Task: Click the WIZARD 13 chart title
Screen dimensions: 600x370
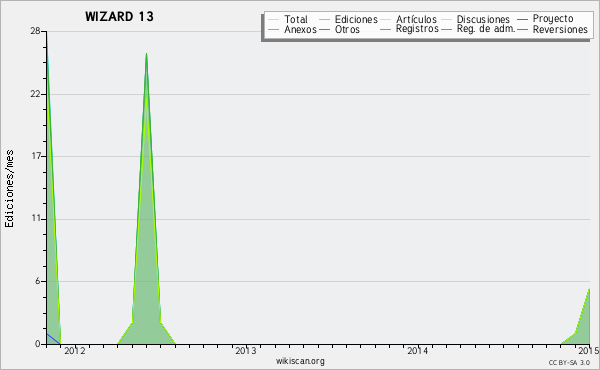Action: coord(119,16)
